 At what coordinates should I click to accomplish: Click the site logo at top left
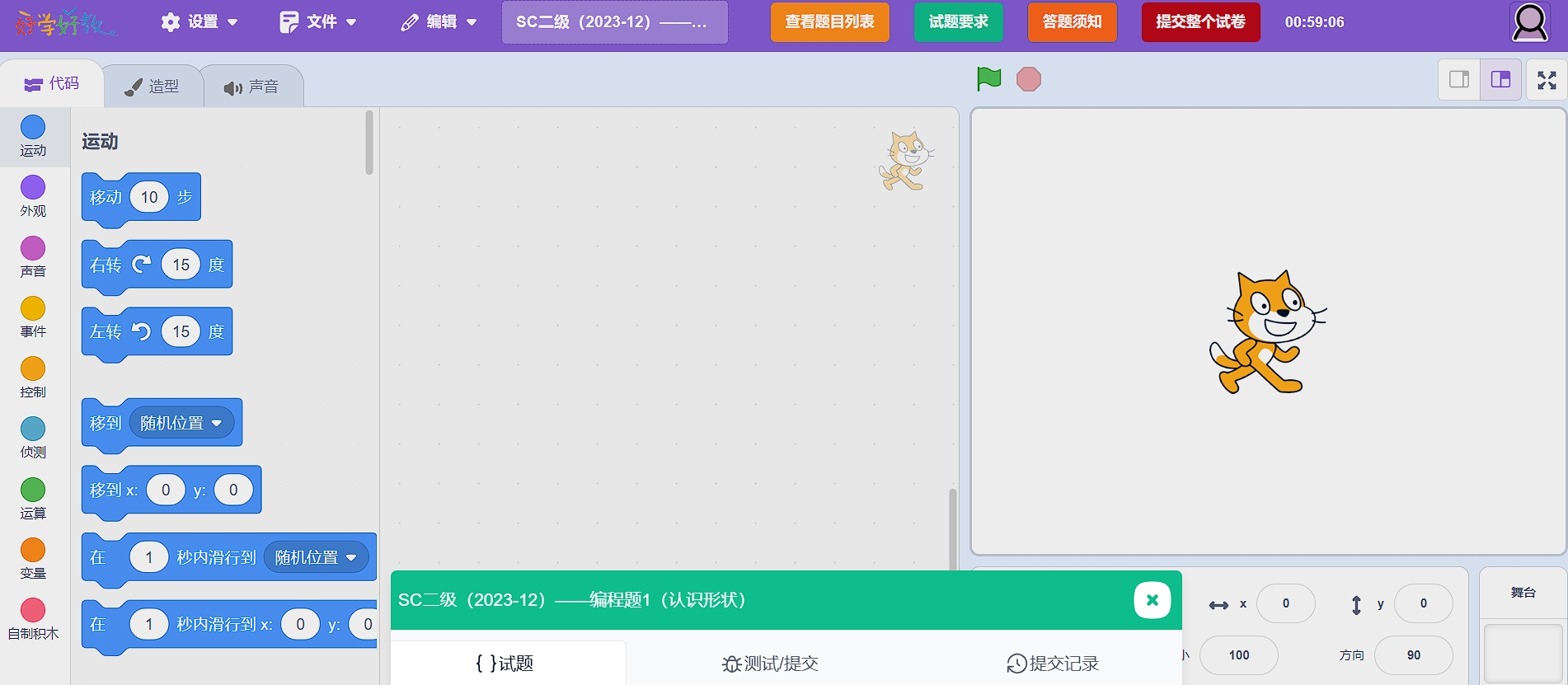click(x=66, y=23)
